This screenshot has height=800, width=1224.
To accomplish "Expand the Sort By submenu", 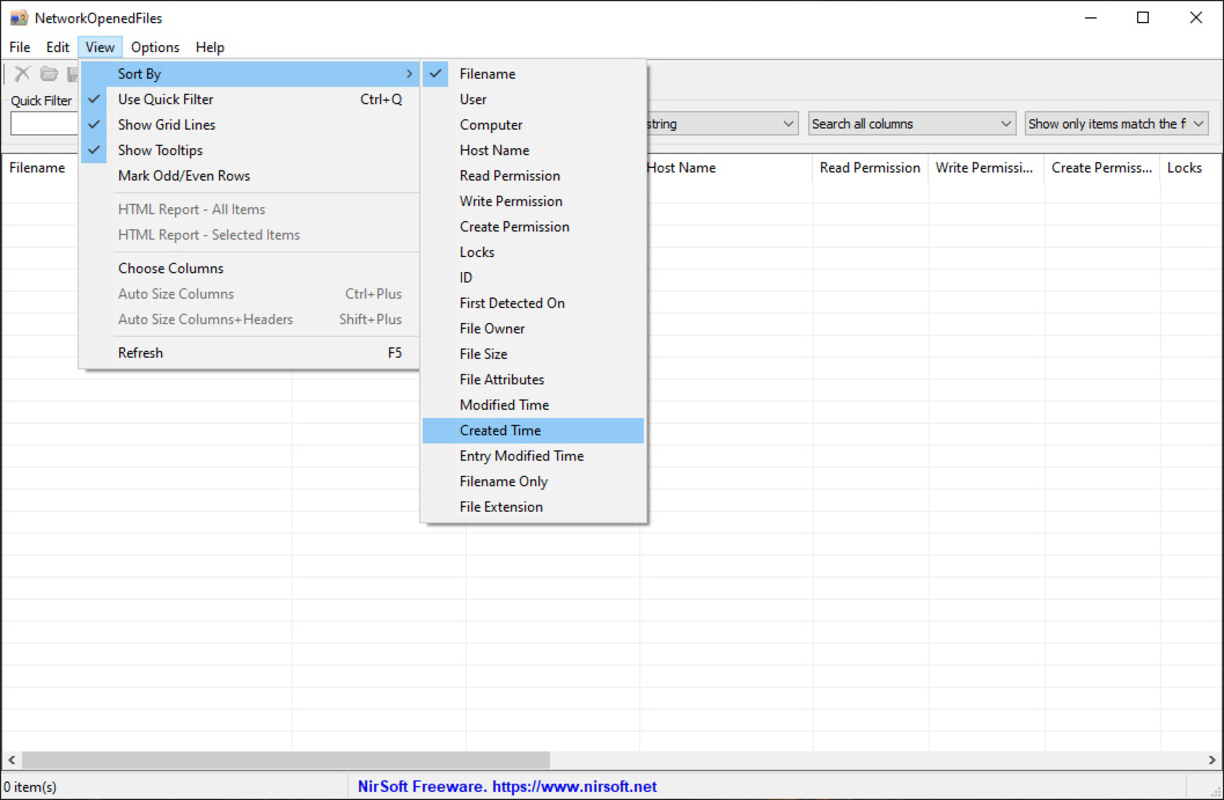I will [250, 74].
